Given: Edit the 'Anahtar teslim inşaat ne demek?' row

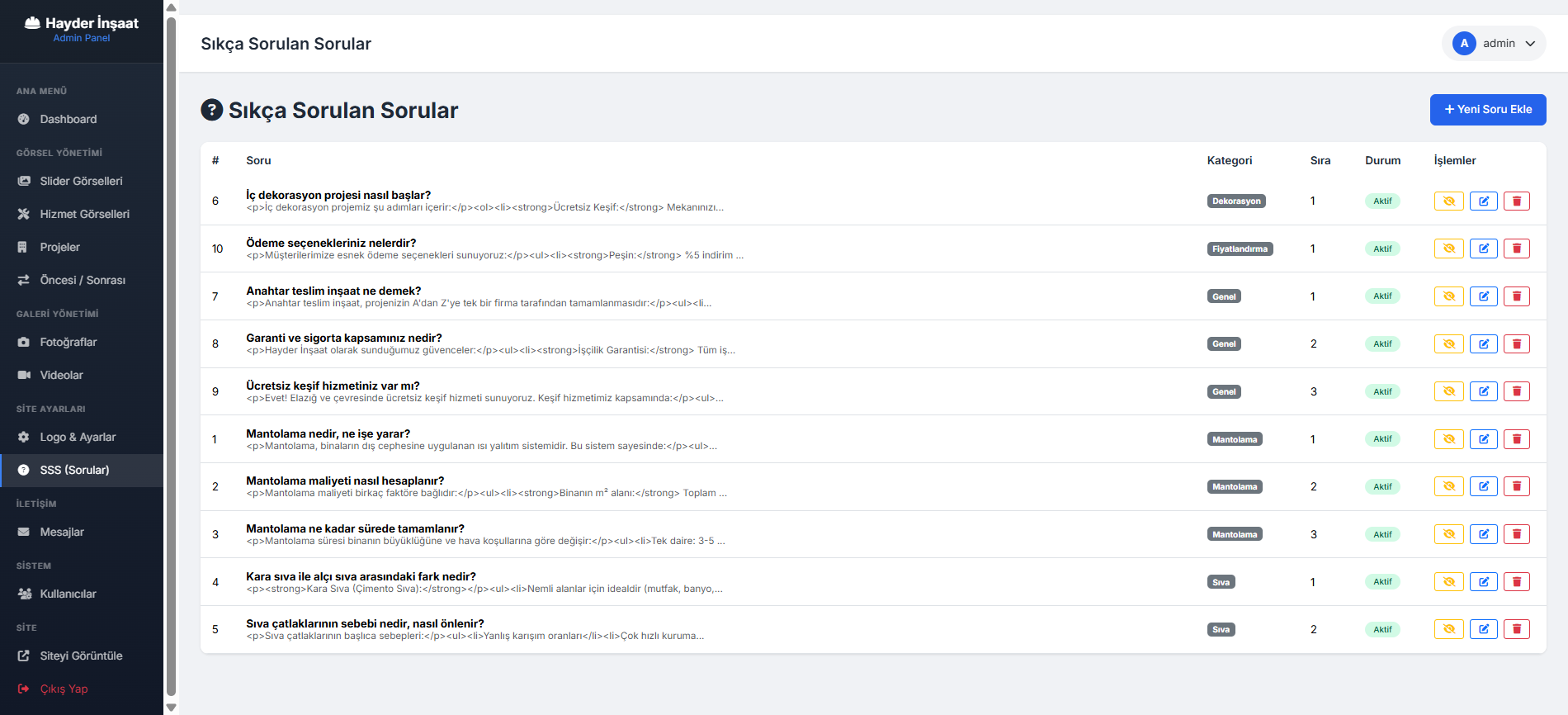Looking at the screenshot, I should click(1483, 296).
